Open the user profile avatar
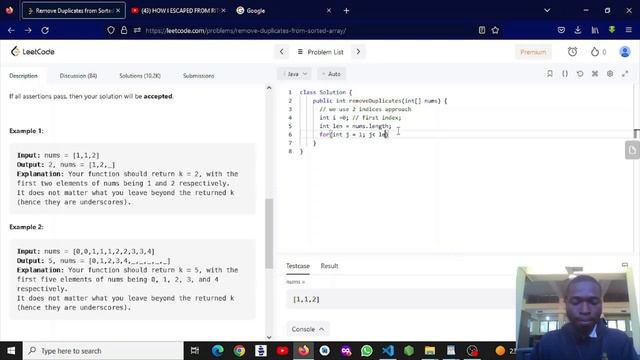640x360 pixels. click(624, 52)
